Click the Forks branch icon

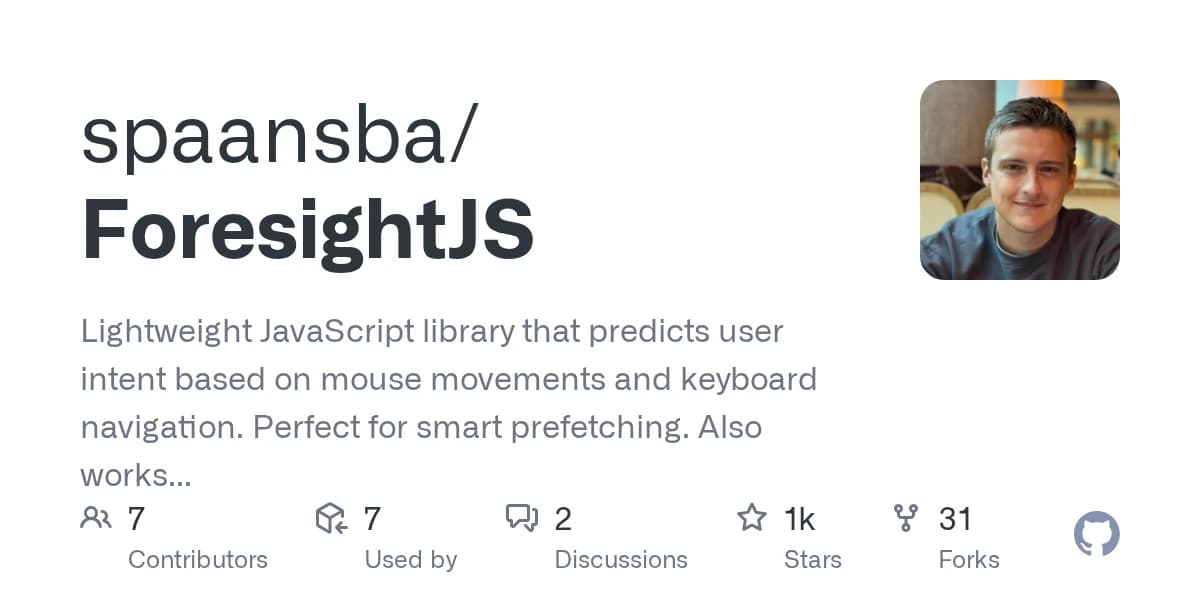point(906,518)
